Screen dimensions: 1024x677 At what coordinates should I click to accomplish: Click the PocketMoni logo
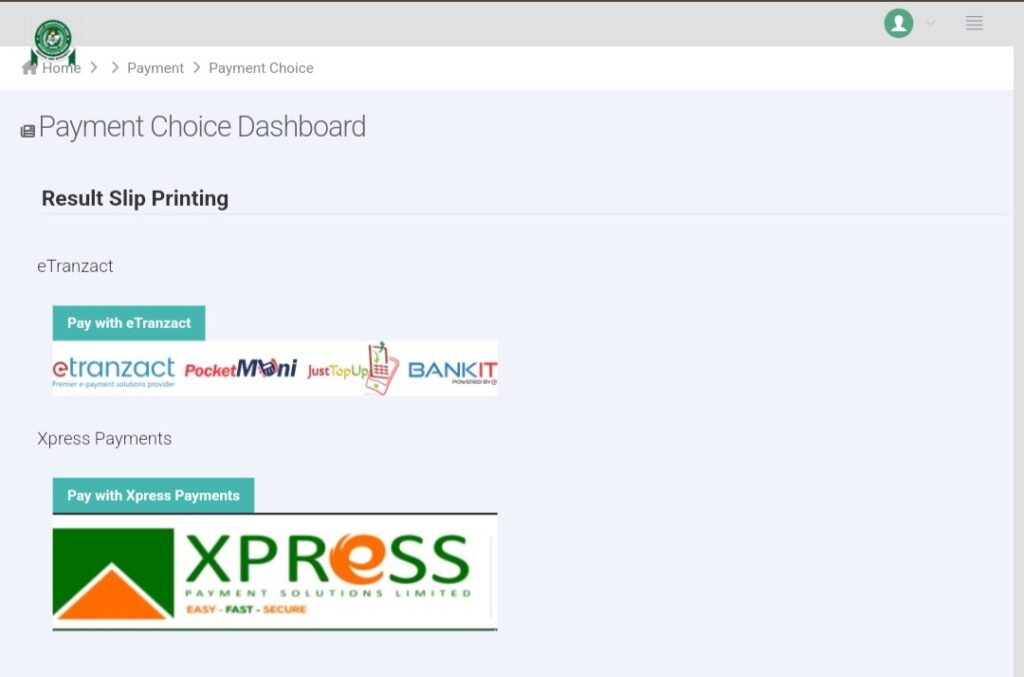tap(240, 370)
